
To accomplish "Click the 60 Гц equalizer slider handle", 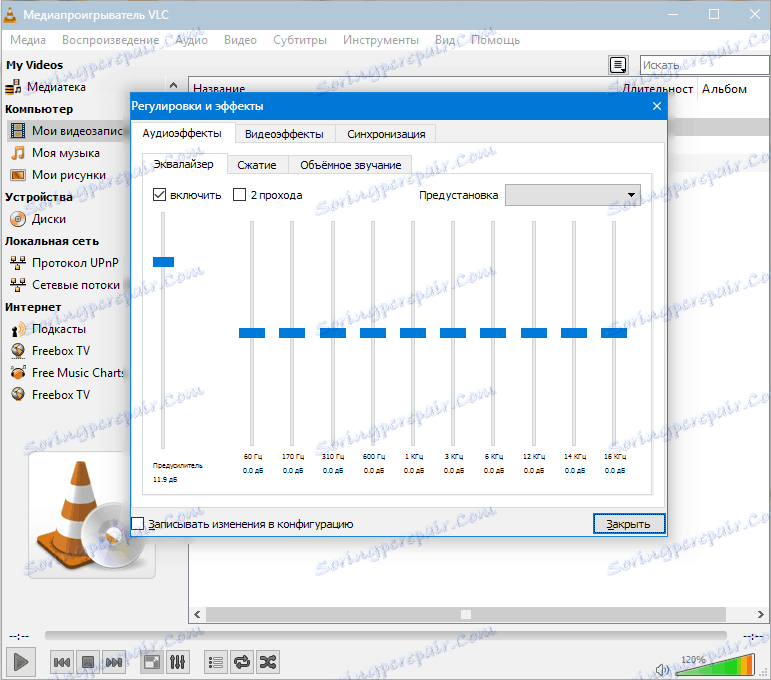I will 251,332.
